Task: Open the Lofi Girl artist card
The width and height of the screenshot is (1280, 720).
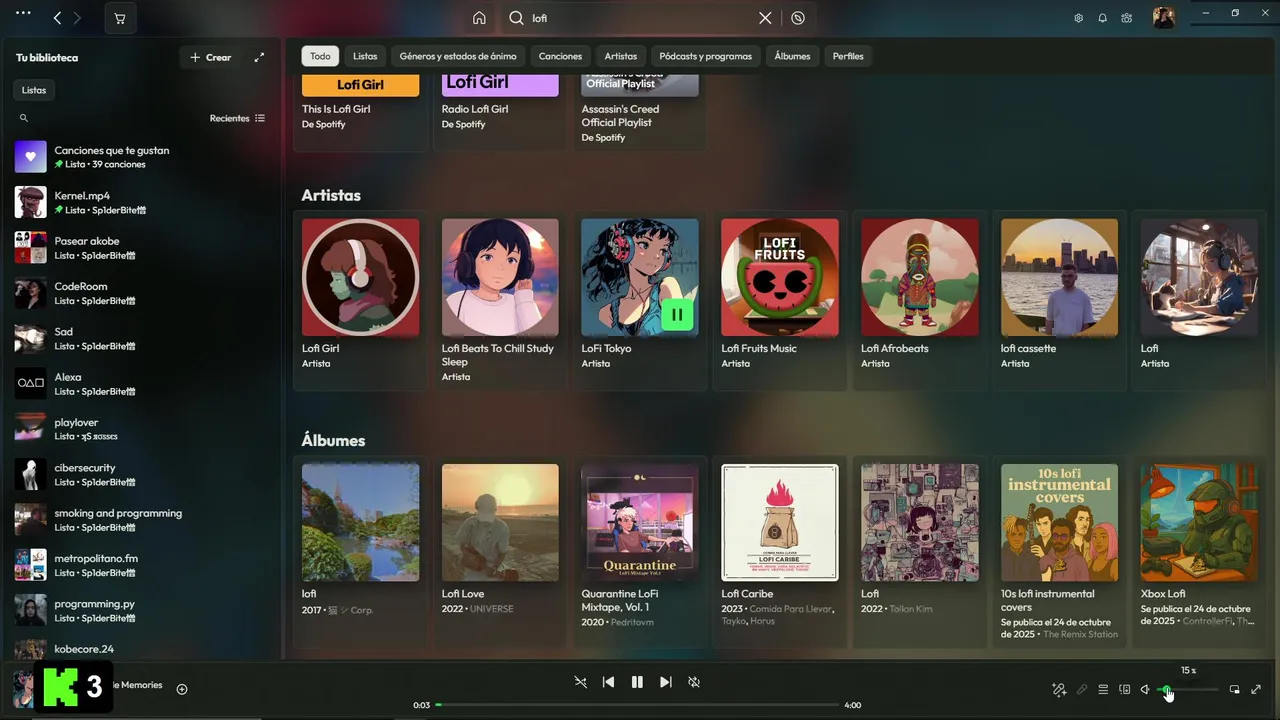Action: pos(360,299)
